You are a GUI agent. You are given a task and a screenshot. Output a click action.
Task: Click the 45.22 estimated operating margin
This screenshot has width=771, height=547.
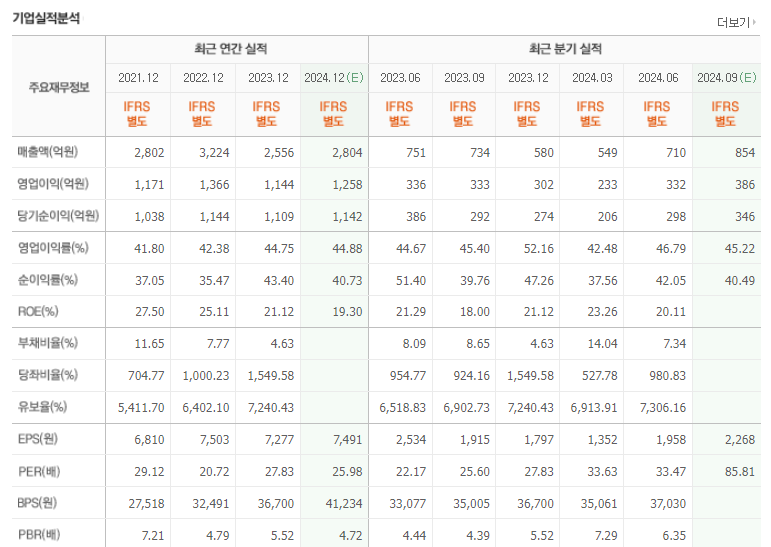click(740, 249)
